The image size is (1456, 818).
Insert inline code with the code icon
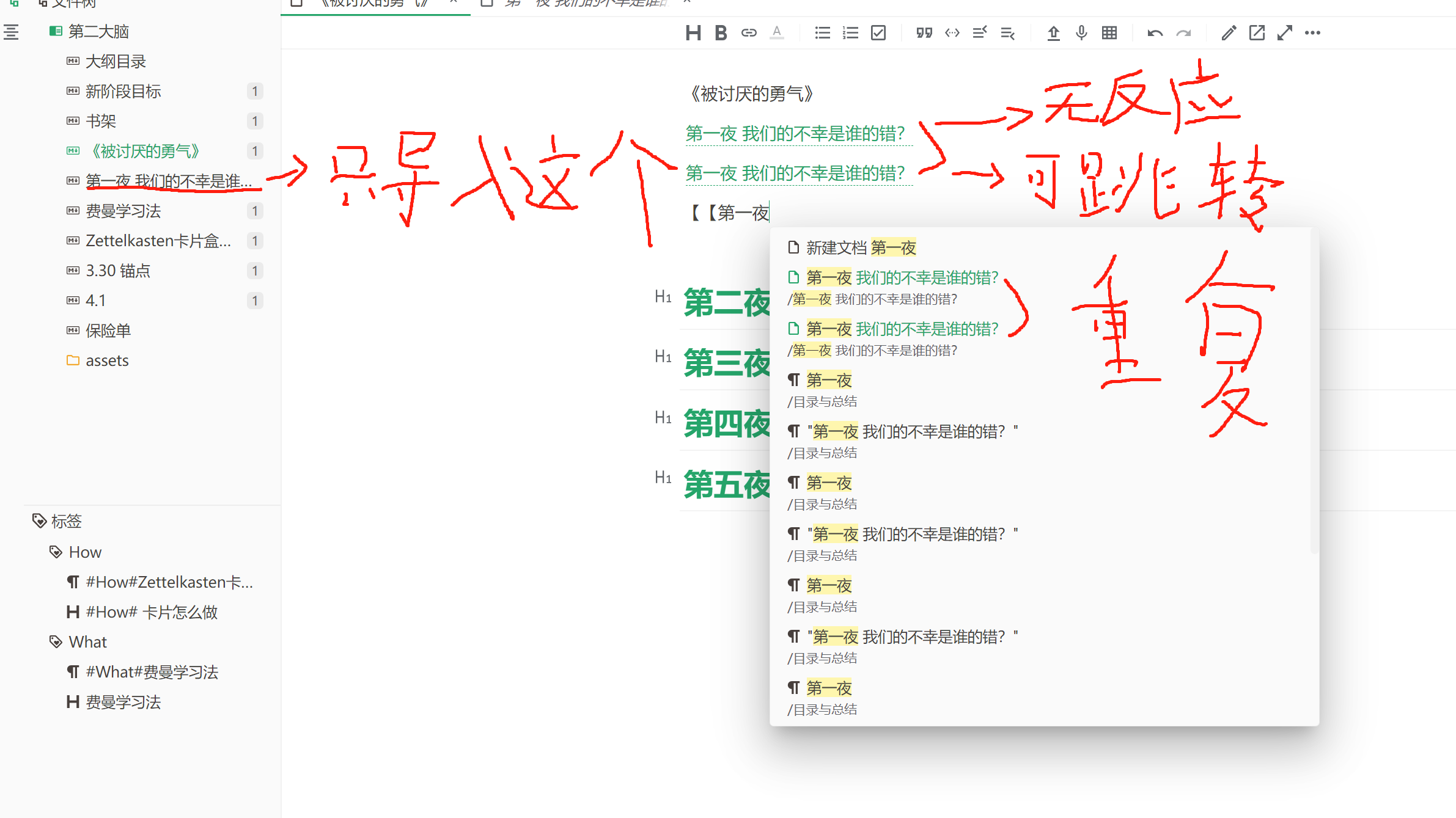(x=952, y=33)
